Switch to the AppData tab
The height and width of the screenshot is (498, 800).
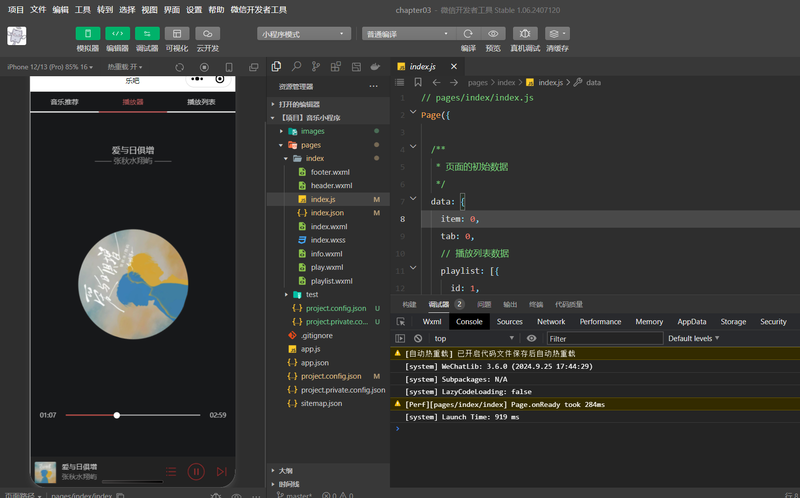692,321
